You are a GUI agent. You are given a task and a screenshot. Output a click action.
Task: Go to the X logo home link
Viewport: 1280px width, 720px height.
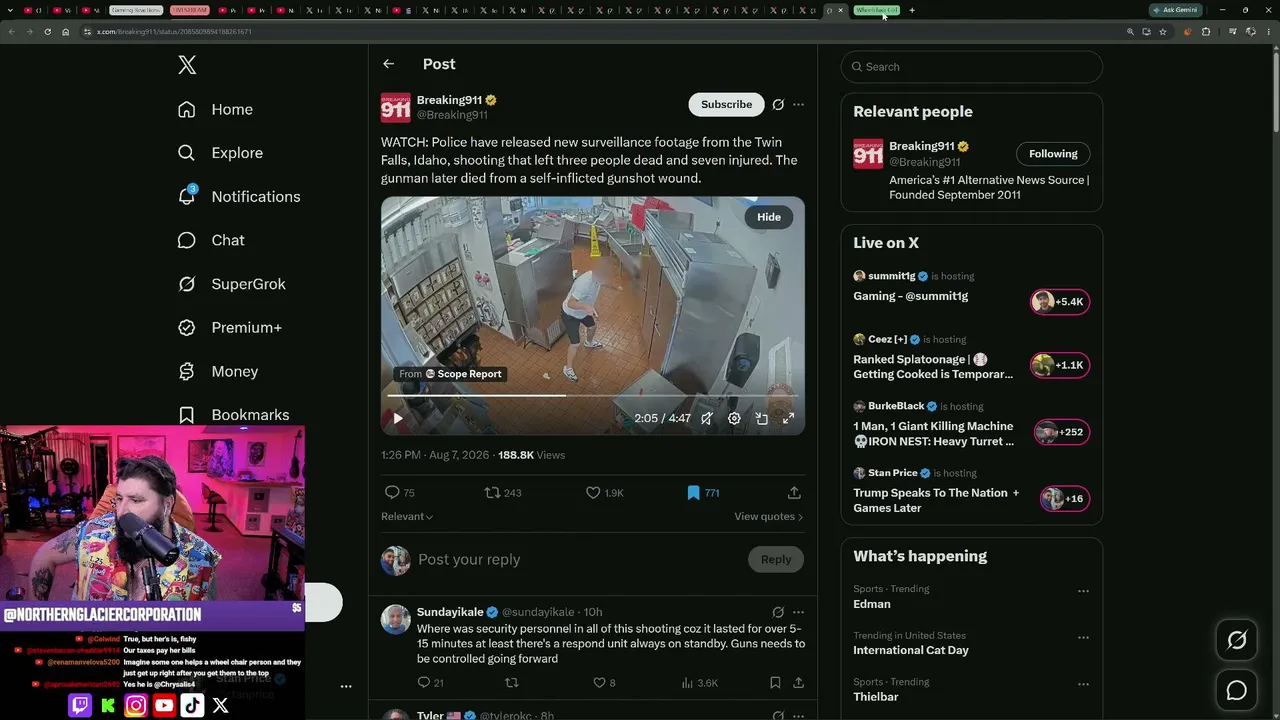click(x=187, y=65)
